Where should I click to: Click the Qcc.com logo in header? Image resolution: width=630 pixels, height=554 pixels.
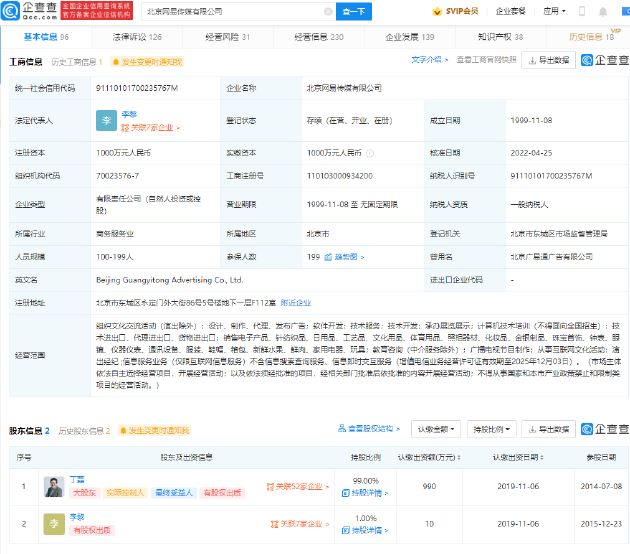pyautogui.click(x=33, y=10)
